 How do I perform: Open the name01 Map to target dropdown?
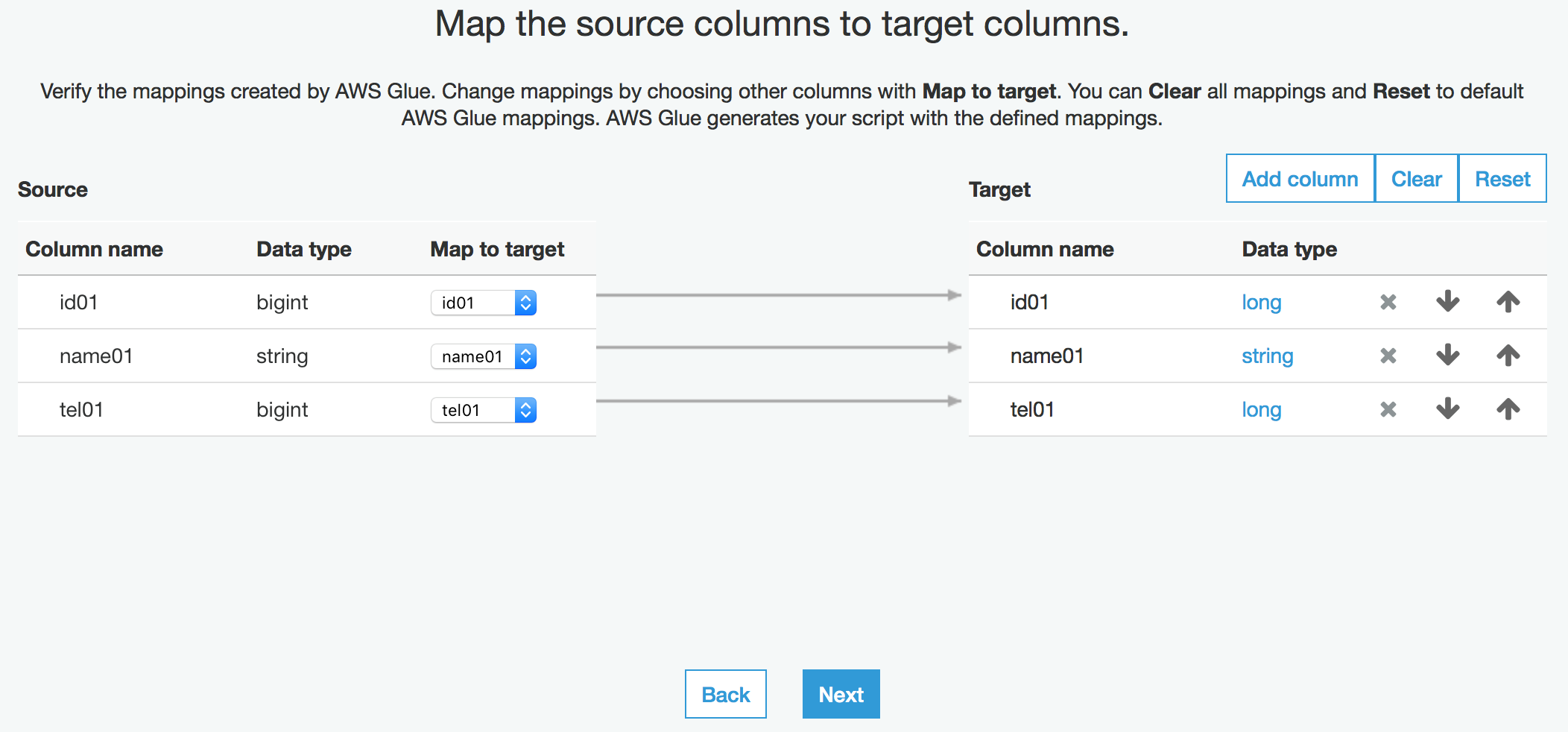coord(484,356)
